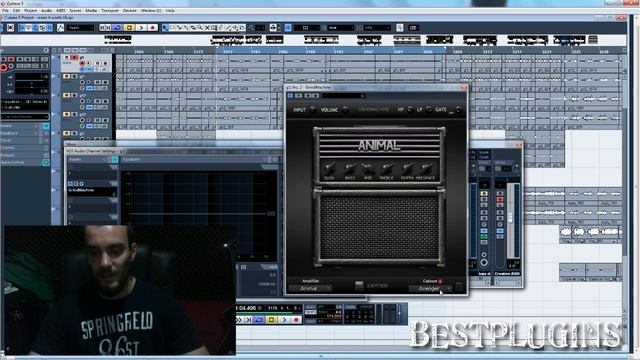Select the Draw pencil tool

pos(221,28)
